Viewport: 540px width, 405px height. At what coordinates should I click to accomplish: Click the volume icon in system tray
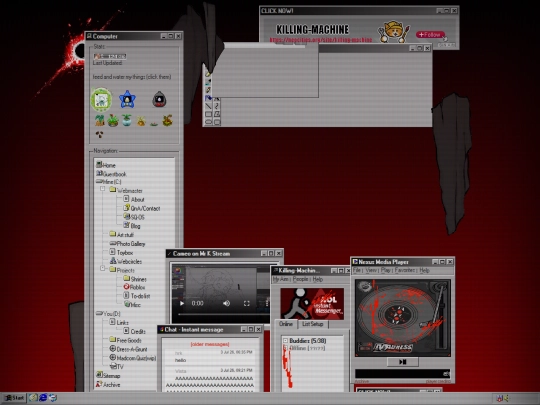pyautogui.click(x=507, y=398)
